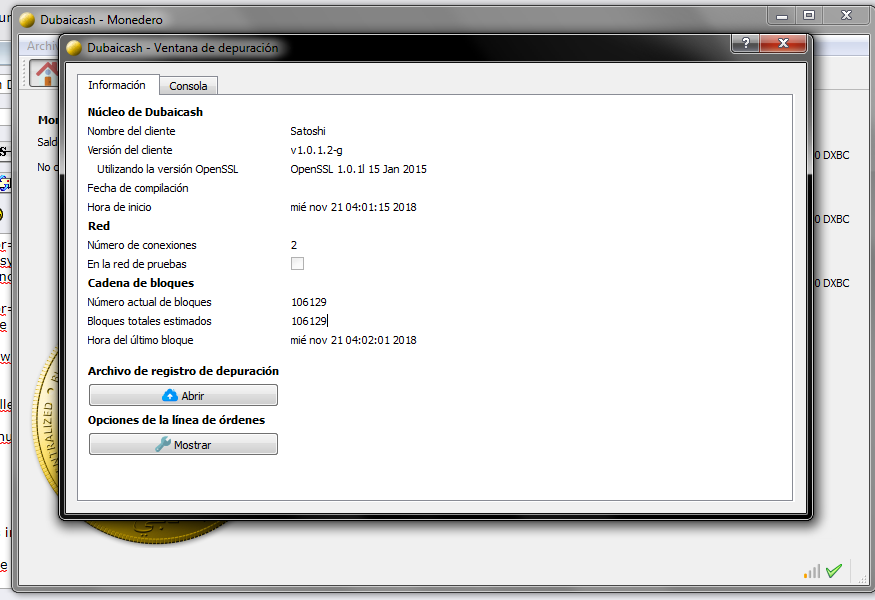Open the partially hidden Archivo menu
The height and width of the screenshot is (600, 875).
[42, 46]
